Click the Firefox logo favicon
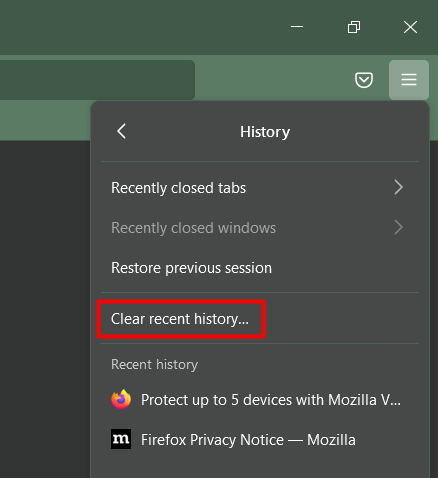Screen dimensions: 438x478 coord(121,399)
